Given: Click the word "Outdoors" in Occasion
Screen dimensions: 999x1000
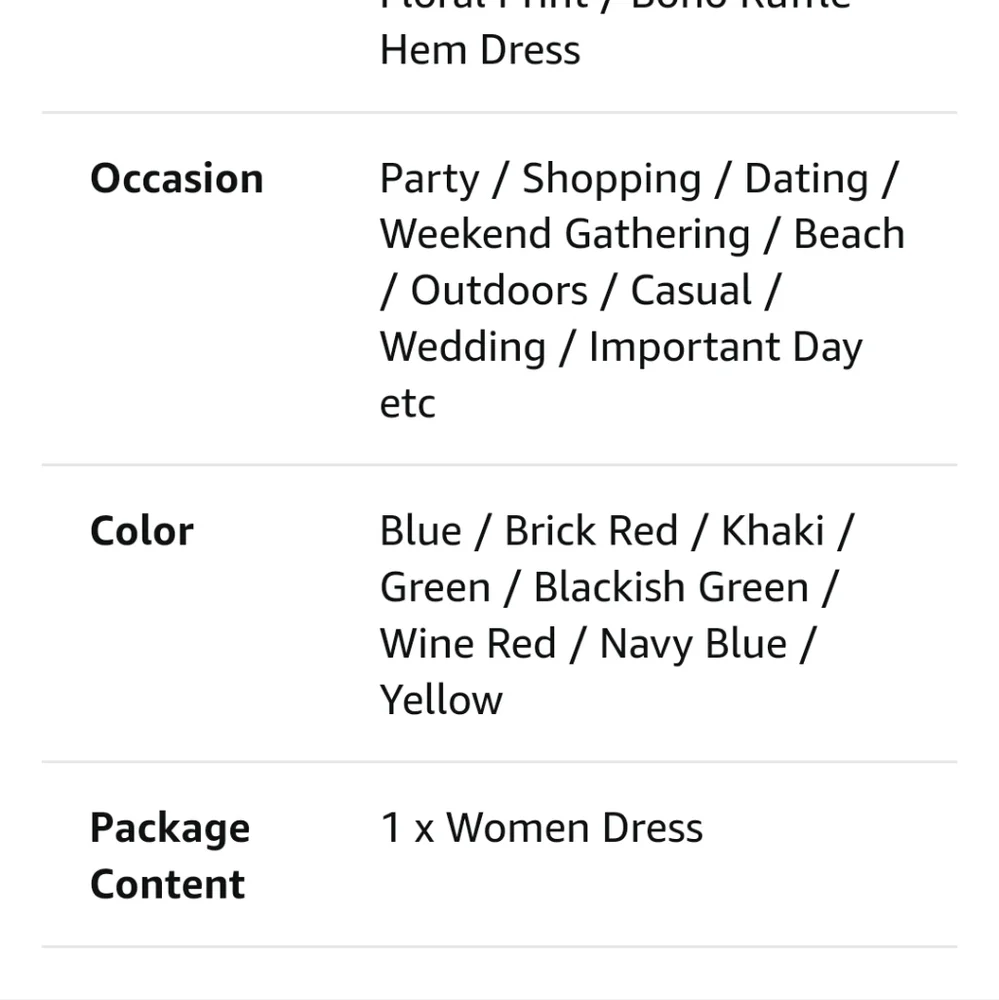Looking at the screenshot, I should [x=499, y=291].
